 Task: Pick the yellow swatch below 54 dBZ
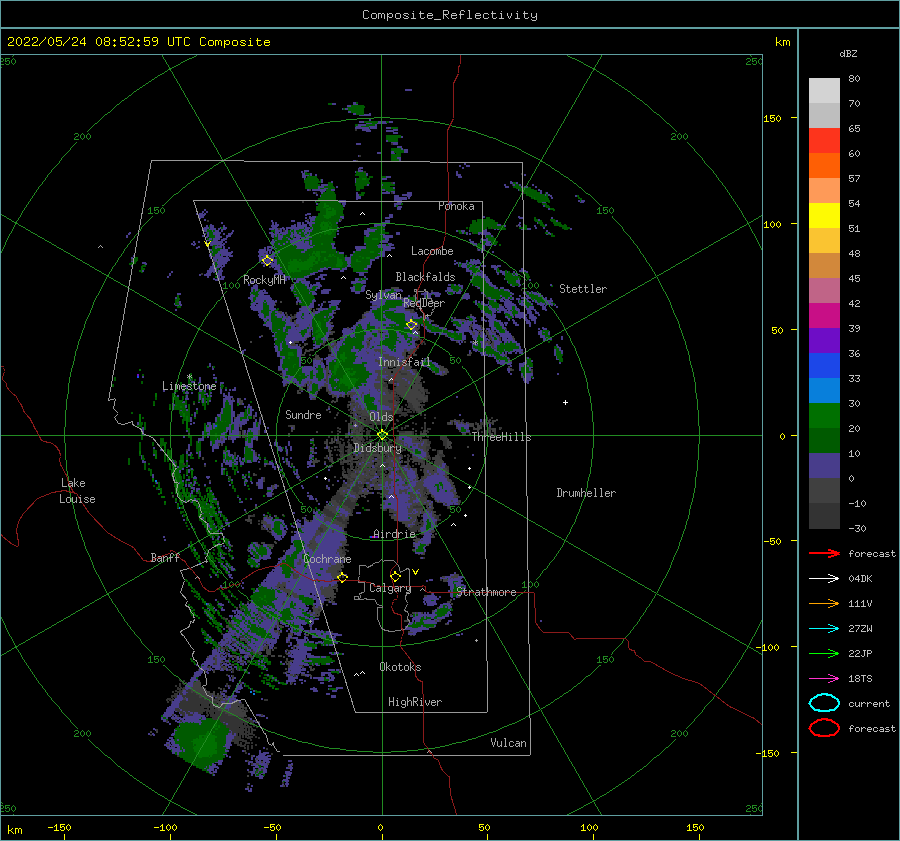click(x=824, y=215)
